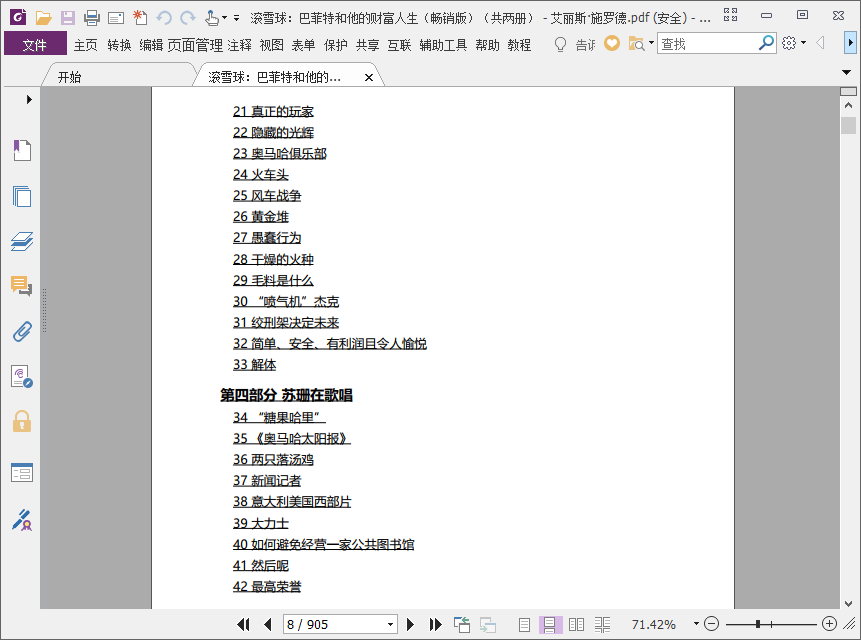Open the zoom percentage dropdown
The width and height of the screenshot is (861, 640).
click(696, 624)
